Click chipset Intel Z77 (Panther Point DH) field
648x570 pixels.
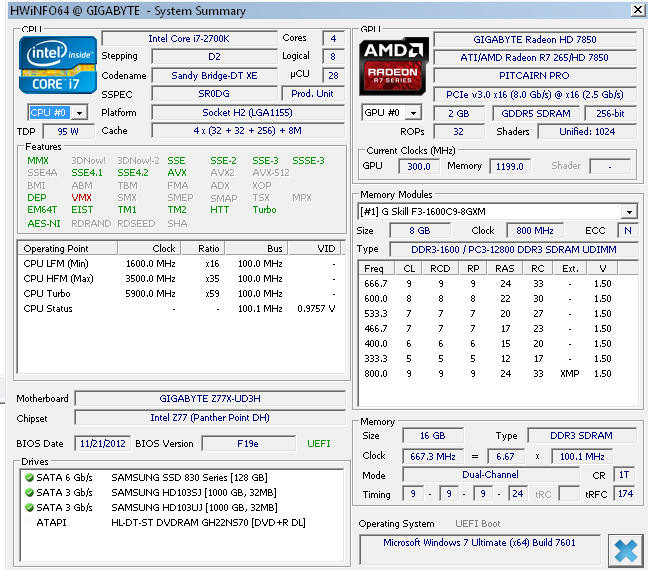tap(210, 417)
